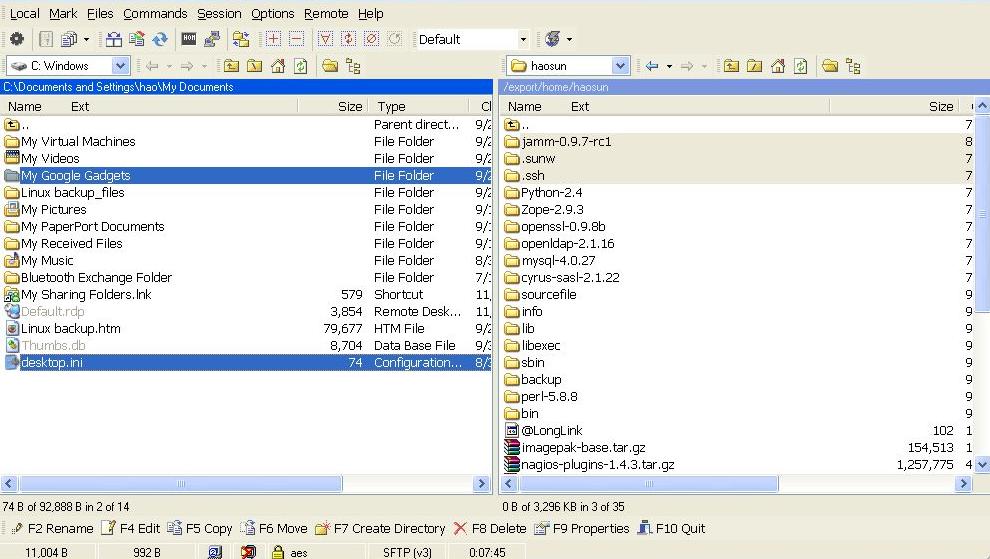Refresh the remote panel directory listing
Viewport: 990px width, 559px height.
[800, 66]
